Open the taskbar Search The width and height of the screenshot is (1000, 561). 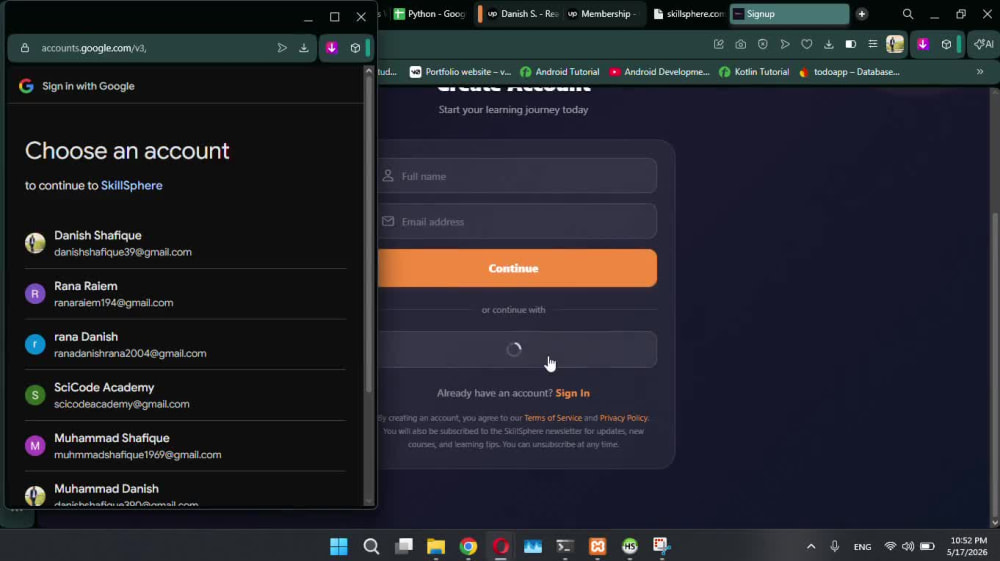[371, 546]
